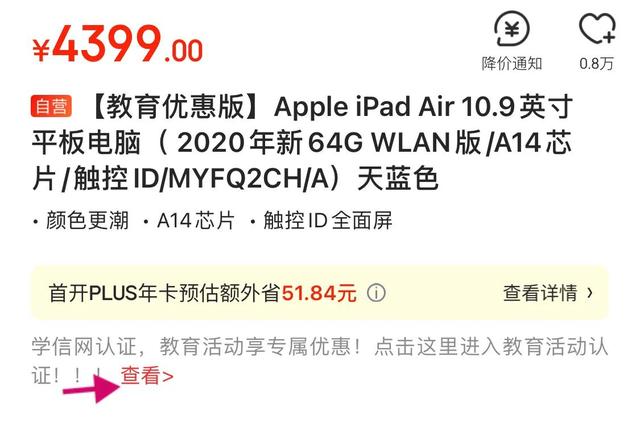Click the pink arrow annotation

(x=91, y=388)
